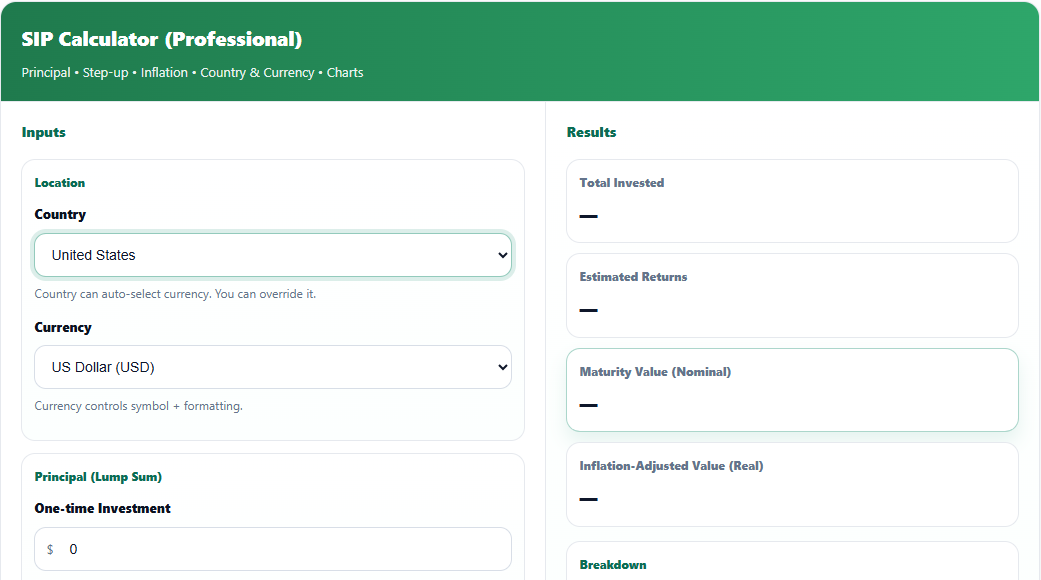The width and height of the screenshot is (1041, 580).
Task: Open the Country dropdown showing United States
Action: pos(272,255)
